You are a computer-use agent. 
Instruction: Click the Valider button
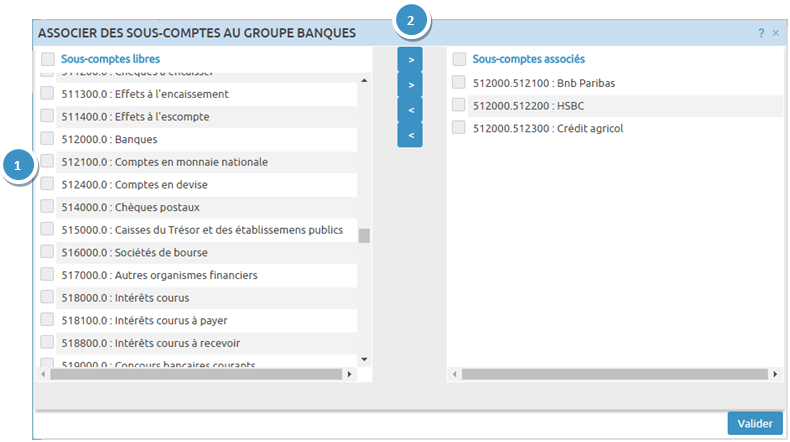[755, 423]
